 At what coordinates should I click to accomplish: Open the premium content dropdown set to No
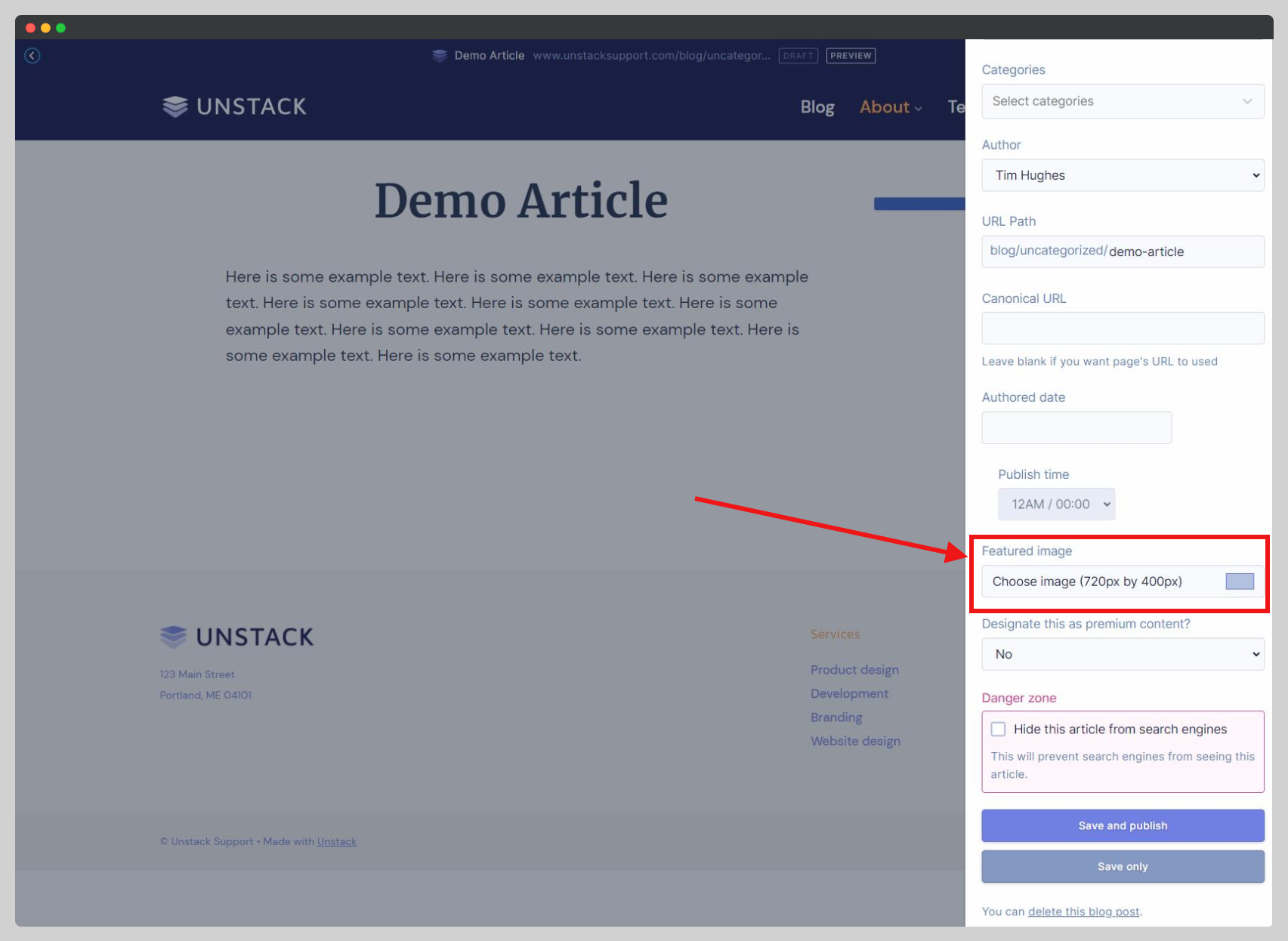click(x=1122, y=654)
